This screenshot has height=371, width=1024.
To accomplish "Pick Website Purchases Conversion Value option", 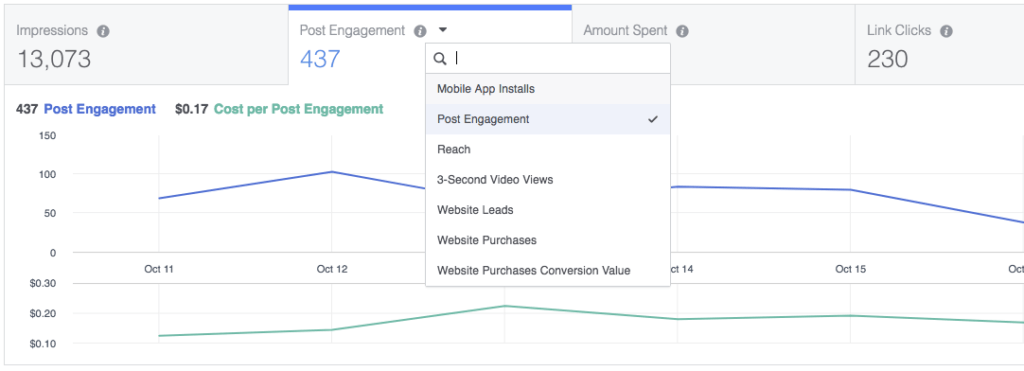I will [x=548, y=270].
